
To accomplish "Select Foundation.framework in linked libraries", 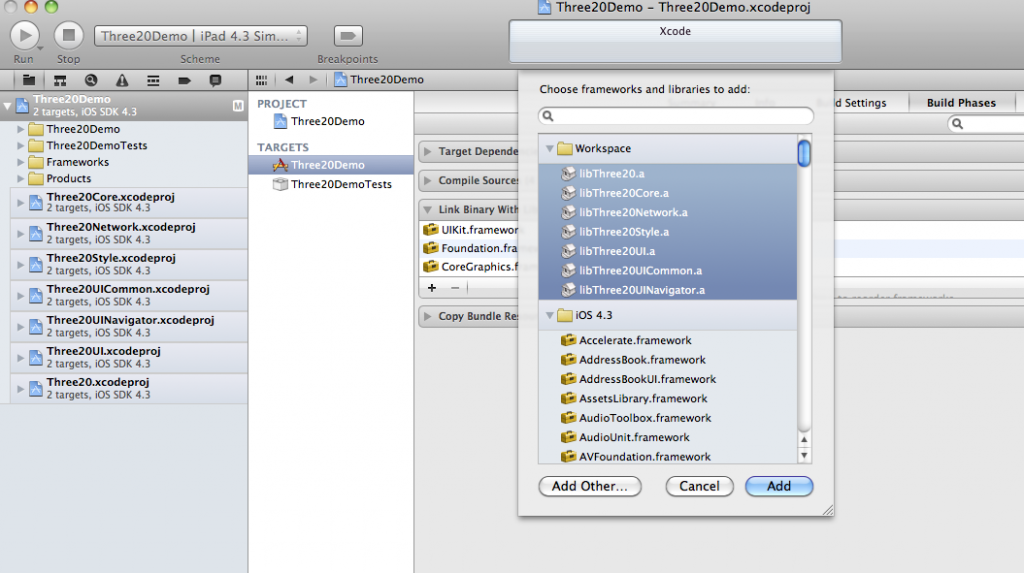I will coord(470,248).
